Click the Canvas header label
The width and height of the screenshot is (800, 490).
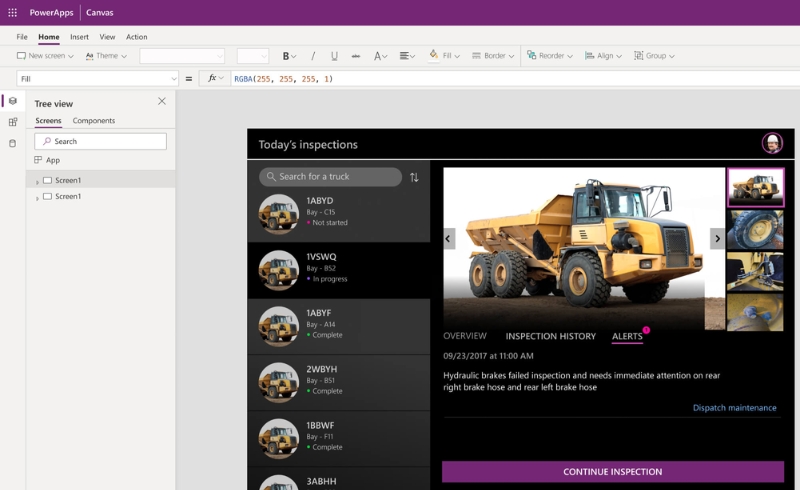(99, 12)
